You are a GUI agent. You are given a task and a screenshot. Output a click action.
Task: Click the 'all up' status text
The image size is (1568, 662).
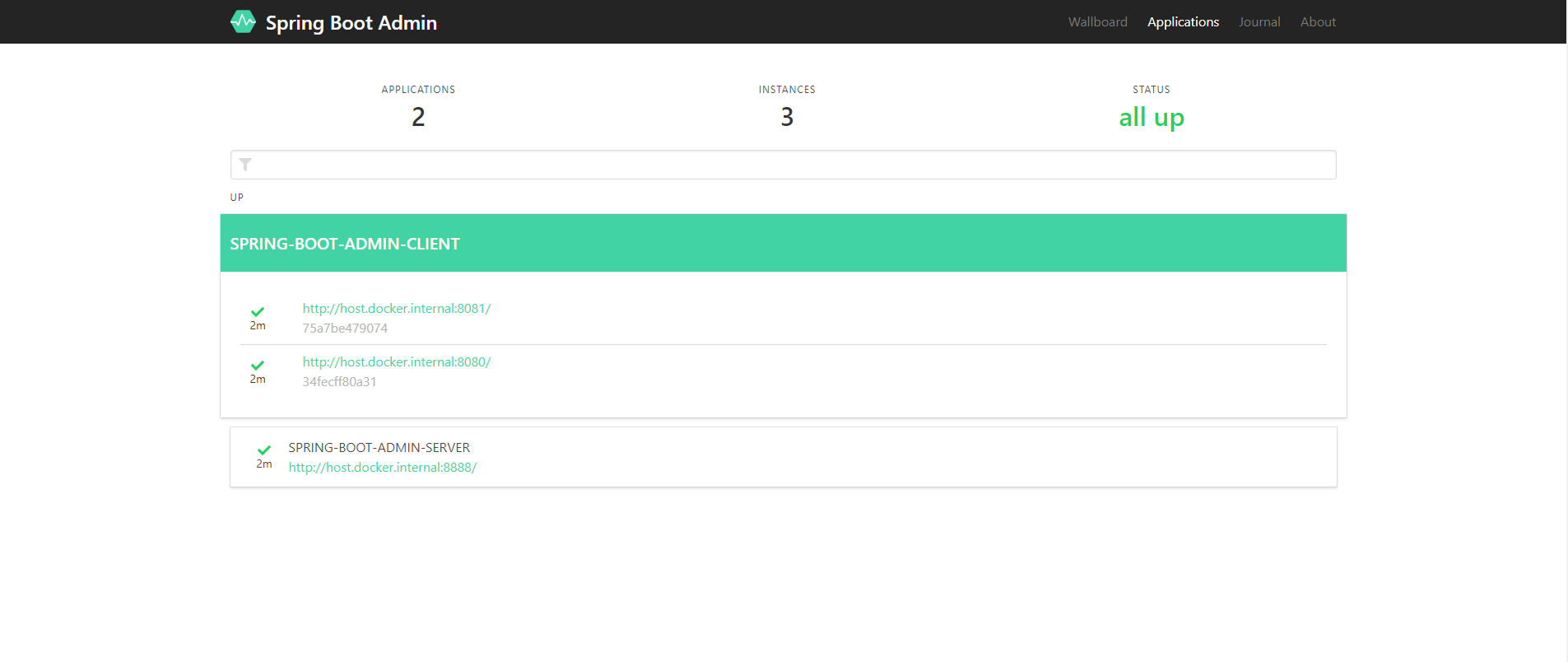[1151, 118]
